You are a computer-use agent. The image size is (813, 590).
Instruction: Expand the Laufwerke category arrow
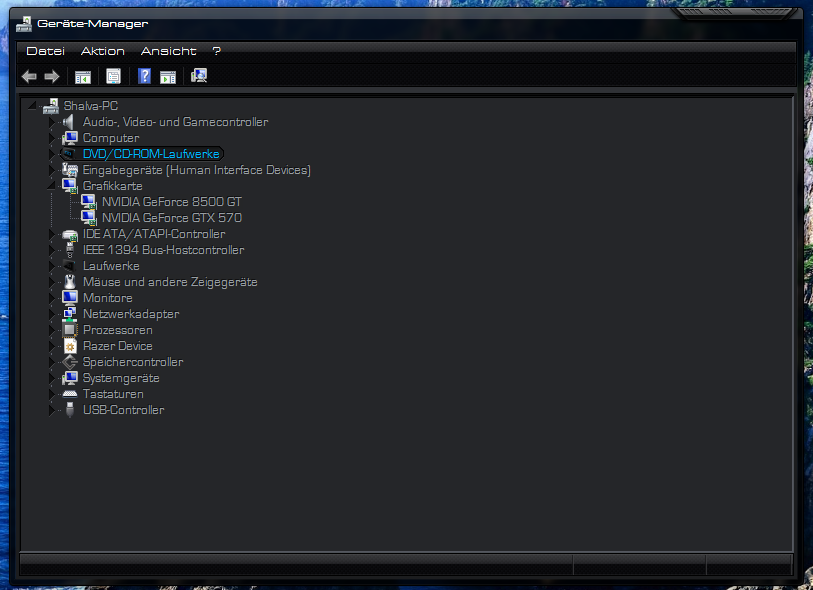point(51,266)
